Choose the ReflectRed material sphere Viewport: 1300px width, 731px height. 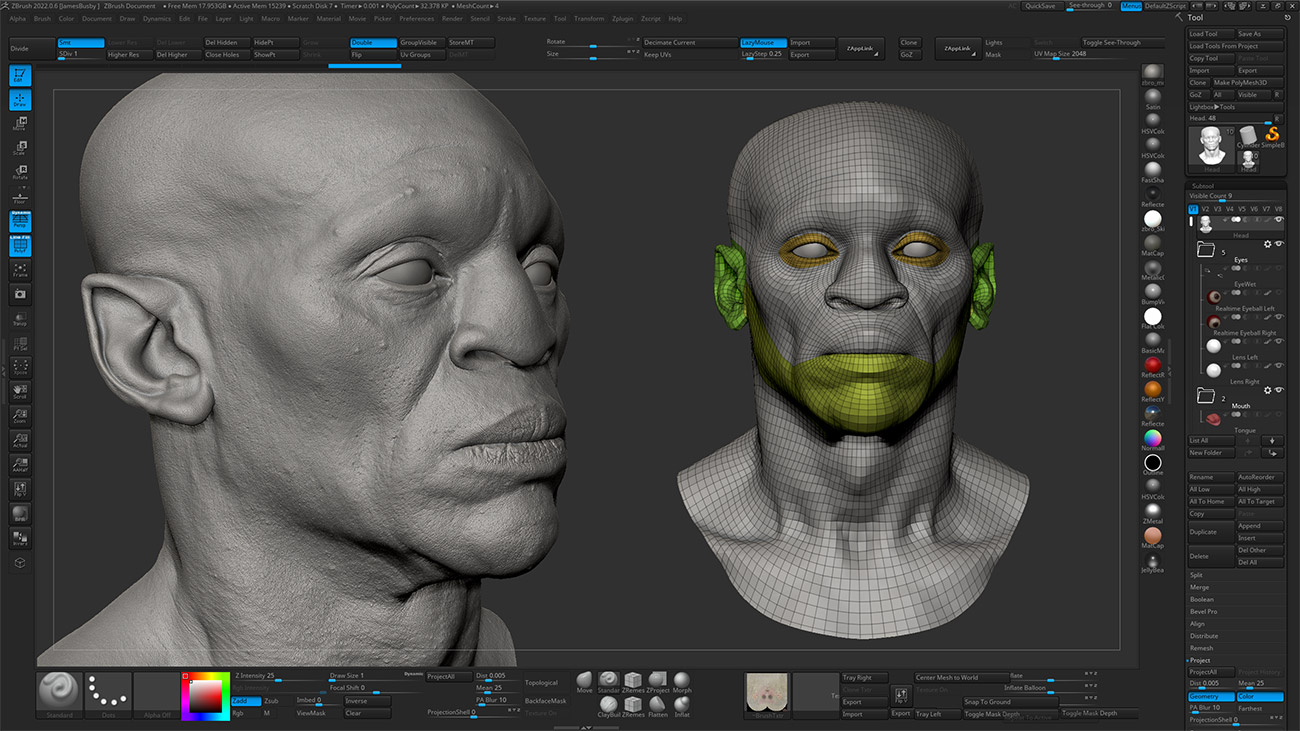click(1153, 366)
